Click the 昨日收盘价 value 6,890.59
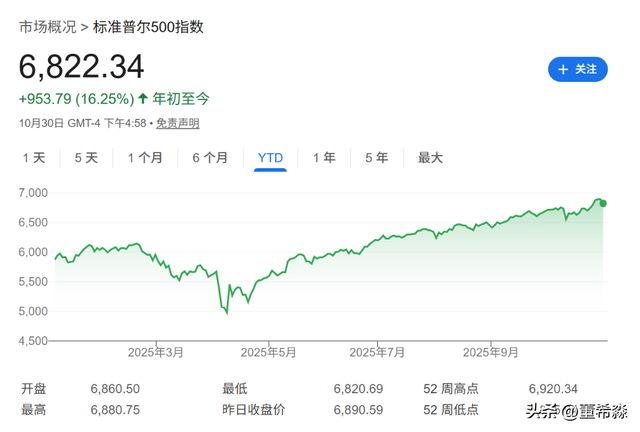640x432 pixels. click(x=358, y=410)
